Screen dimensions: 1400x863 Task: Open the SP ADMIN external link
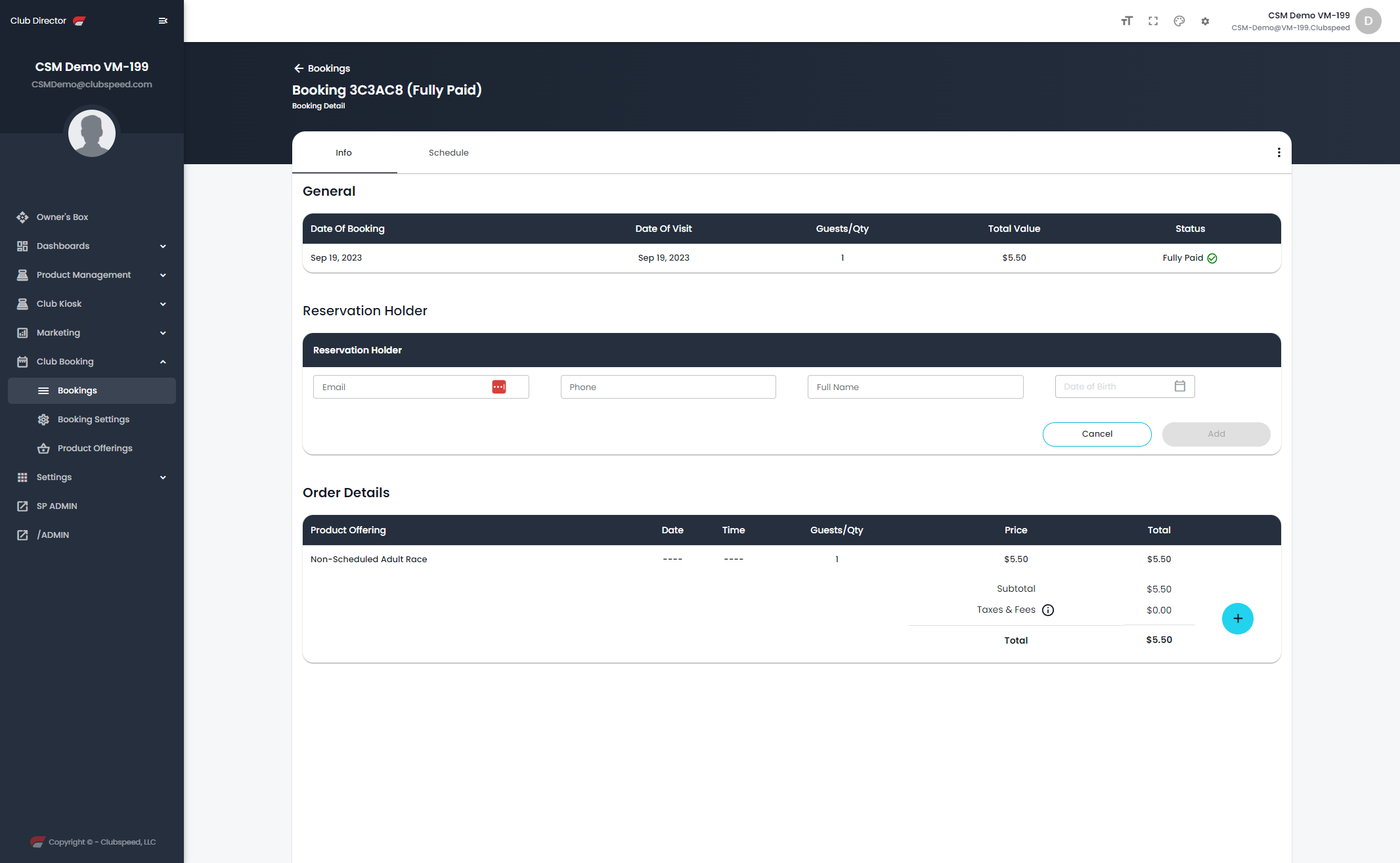pyautogui.click(x=92, y=506)
